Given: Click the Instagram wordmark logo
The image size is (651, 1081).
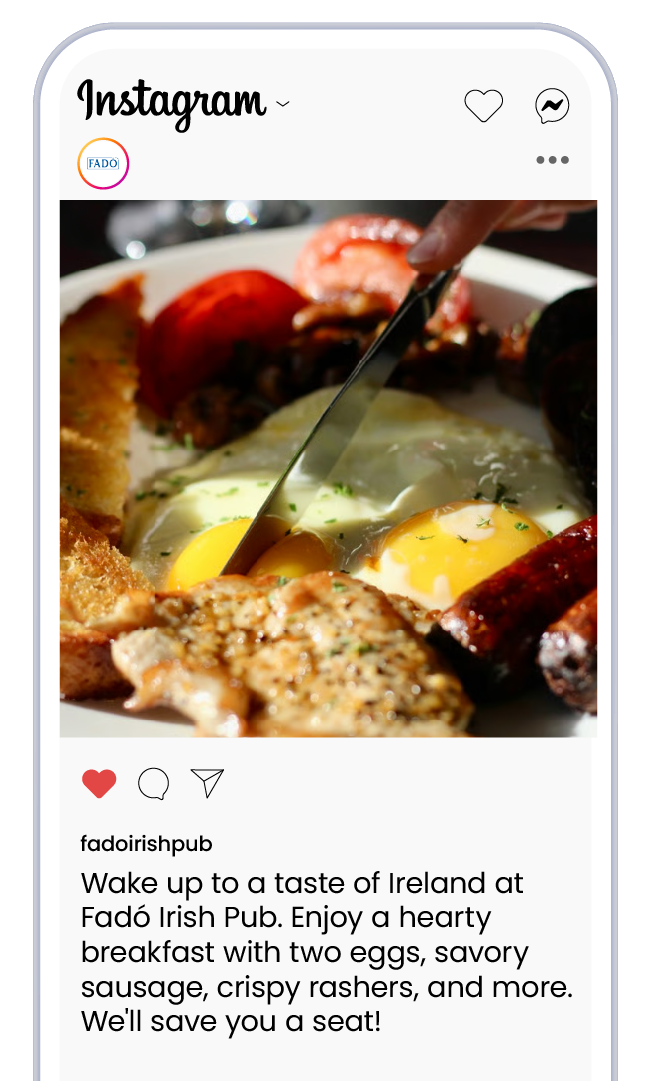Looking at the screenshot, I should click(172, 104).
